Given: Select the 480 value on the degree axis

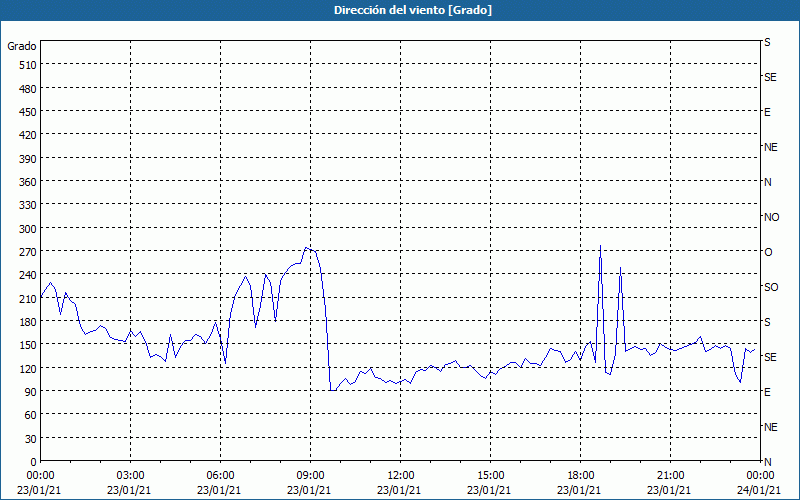Looking at the screenshot, I should click(28, 89).
